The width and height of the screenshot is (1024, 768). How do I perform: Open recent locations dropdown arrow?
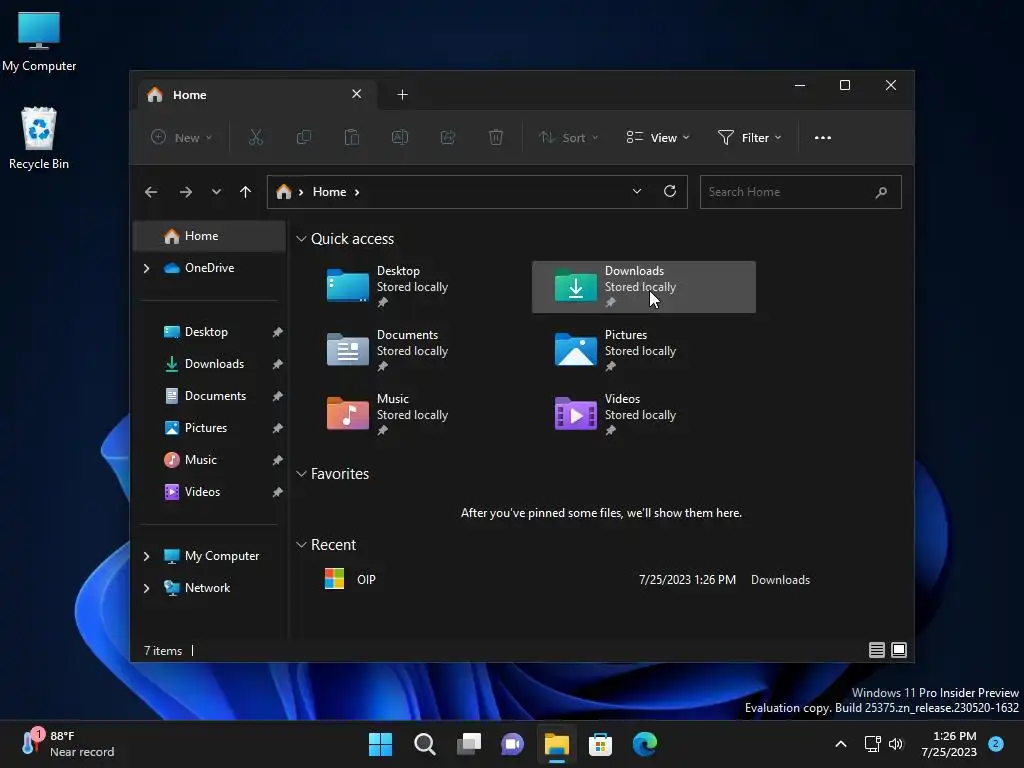216,192
